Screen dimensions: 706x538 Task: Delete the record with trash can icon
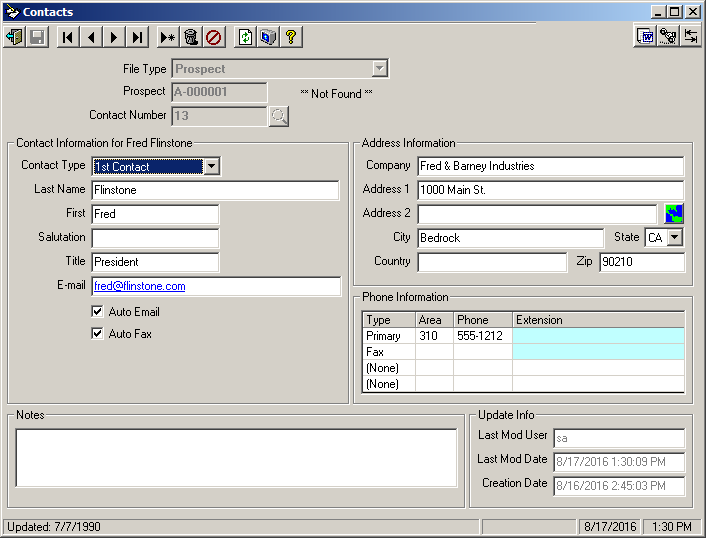[x=191, y=37]
